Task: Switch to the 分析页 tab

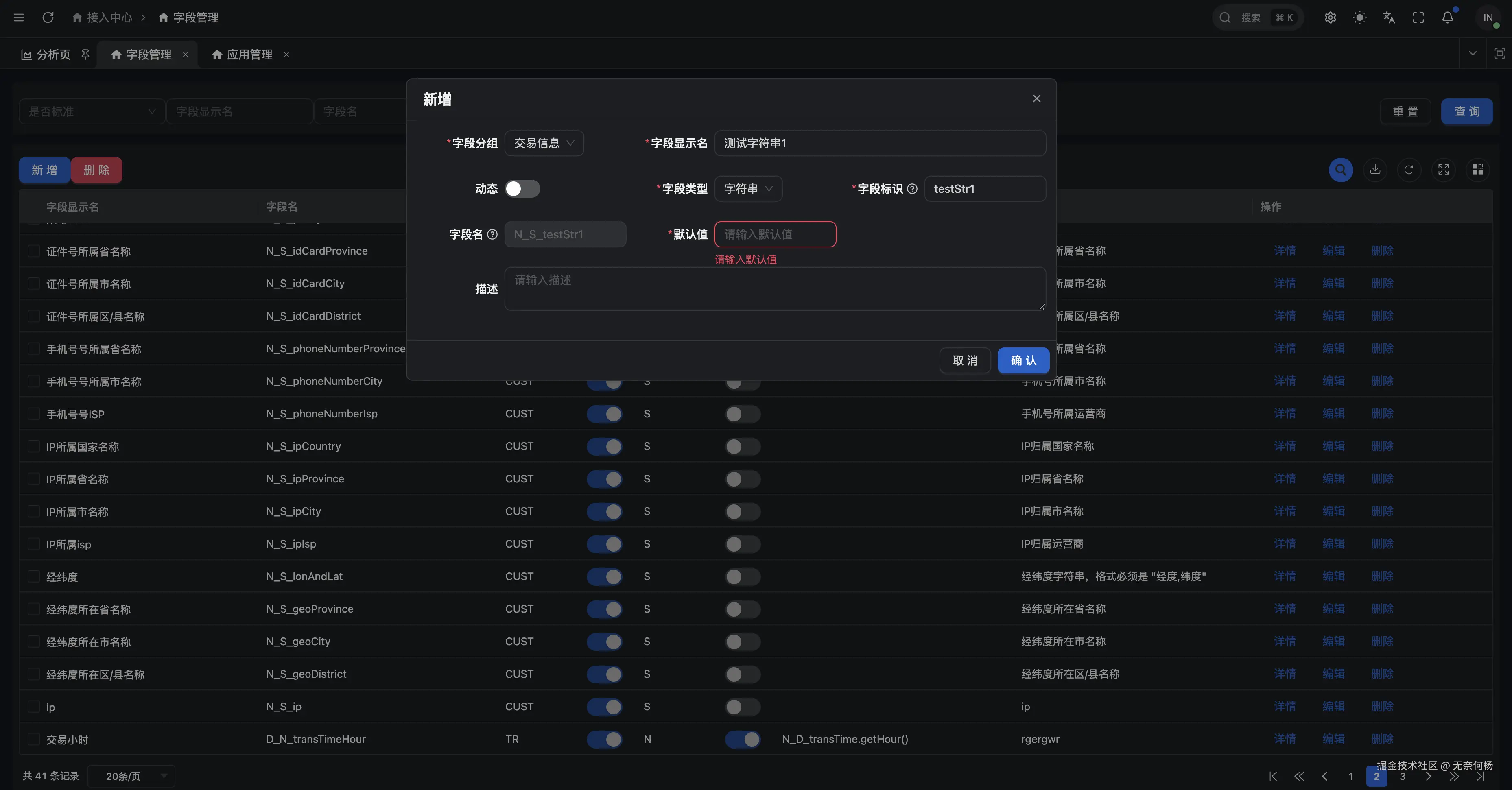Action: click(53, 55)
